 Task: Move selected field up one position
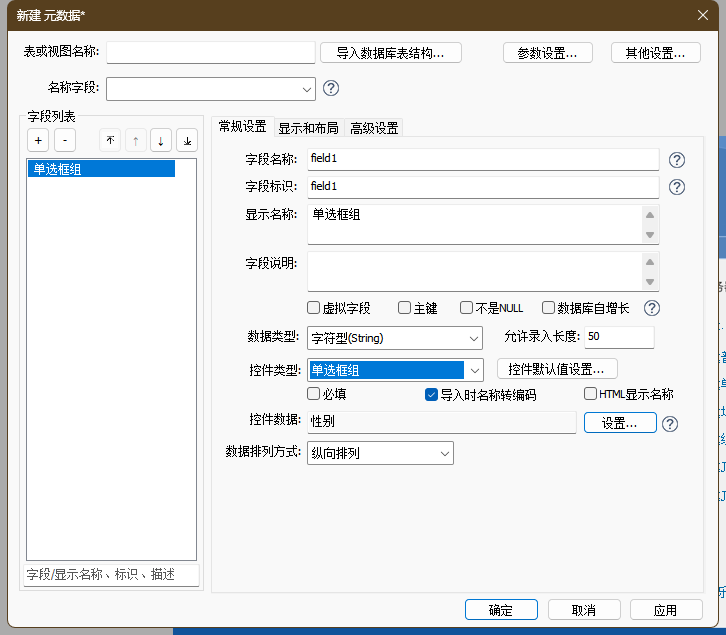(135, 141)
